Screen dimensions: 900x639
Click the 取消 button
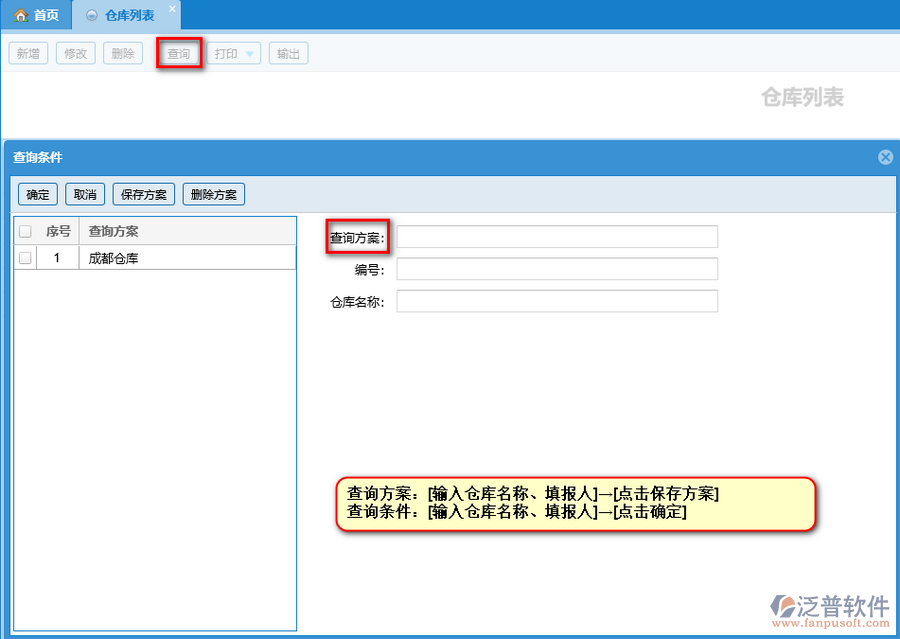(85, 194)
